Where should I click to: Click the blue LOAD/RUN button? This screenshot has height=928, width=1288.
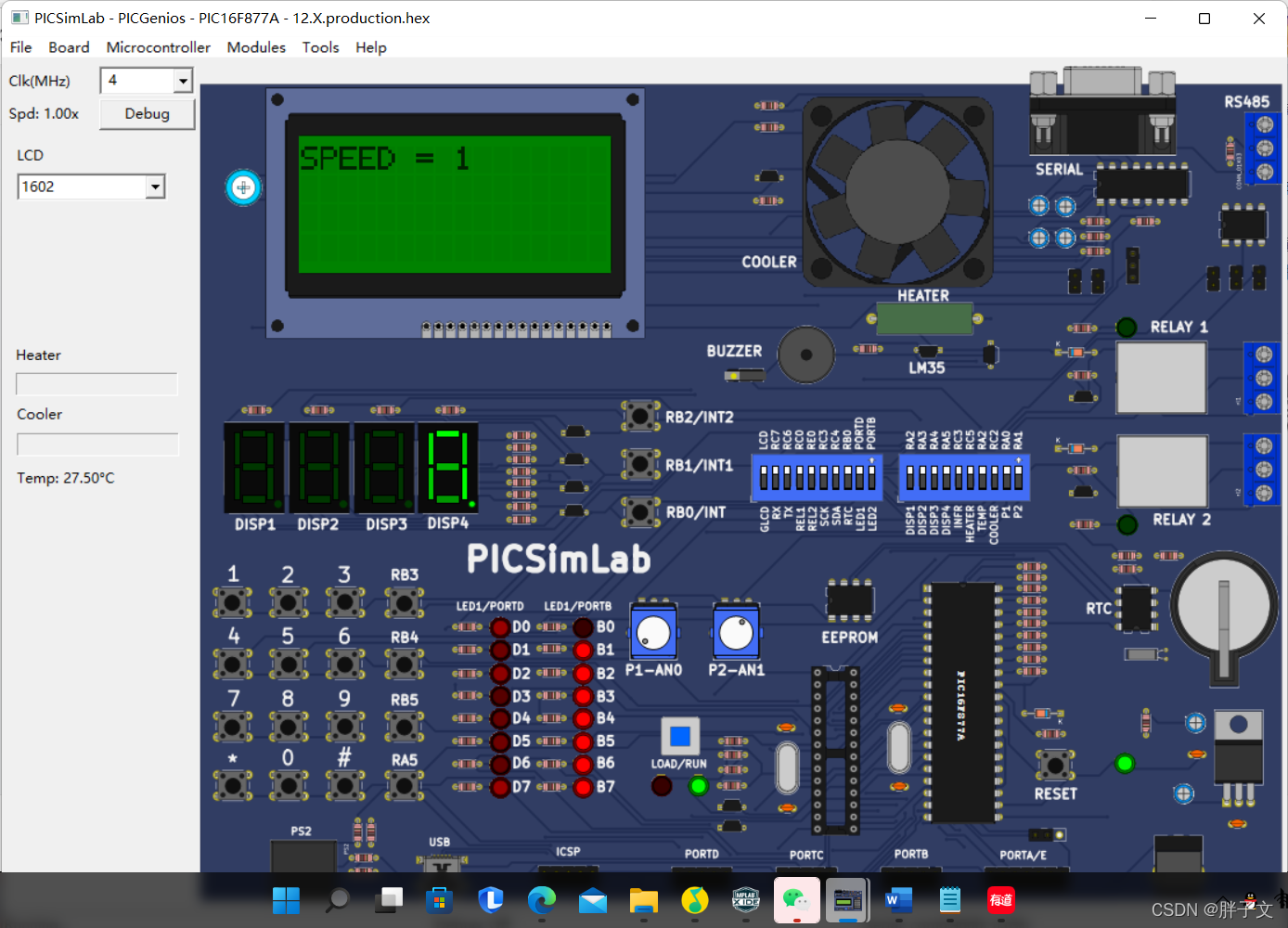(680, 736)
